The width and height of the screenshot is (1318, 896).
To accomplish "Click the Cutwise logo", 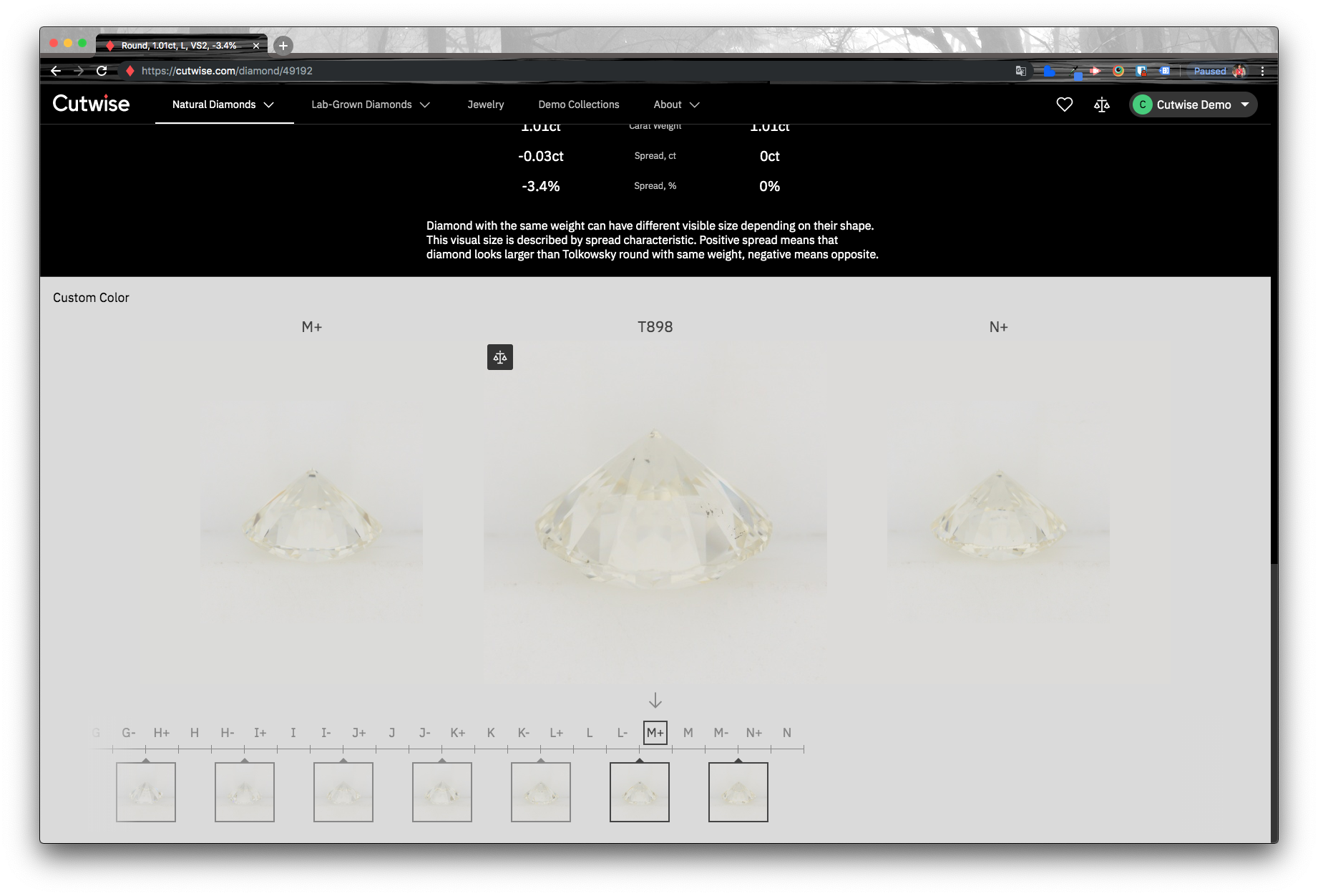I will click(91, 104).
